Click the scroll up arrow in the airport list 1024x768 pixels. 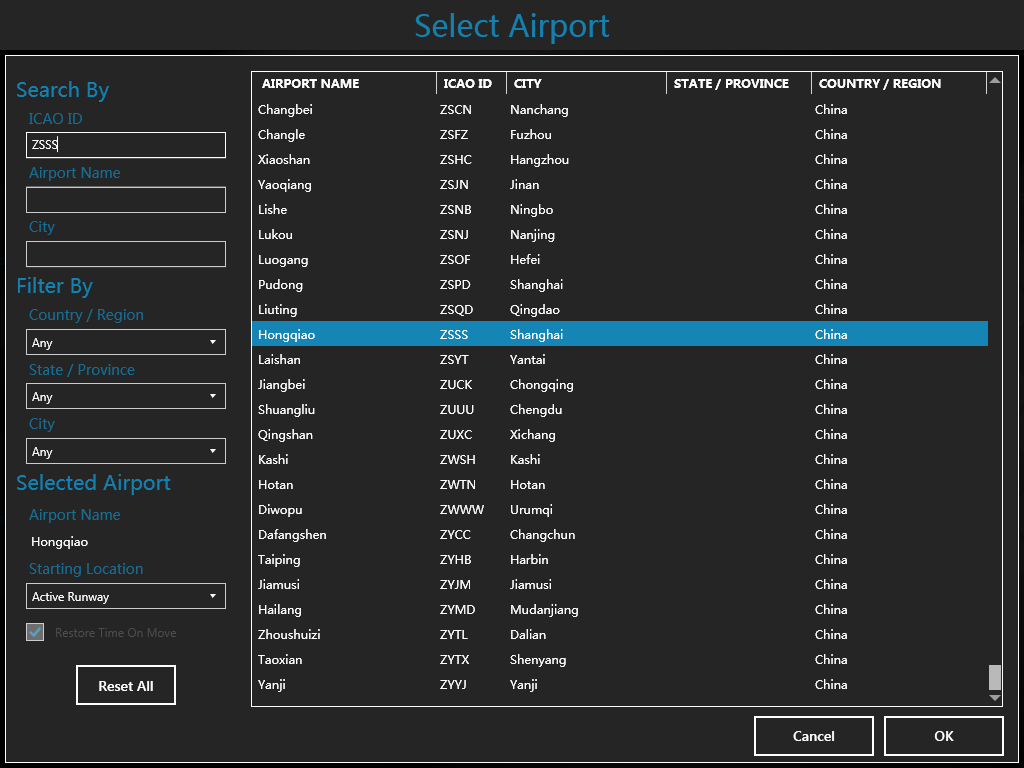(x=994, y=80)
